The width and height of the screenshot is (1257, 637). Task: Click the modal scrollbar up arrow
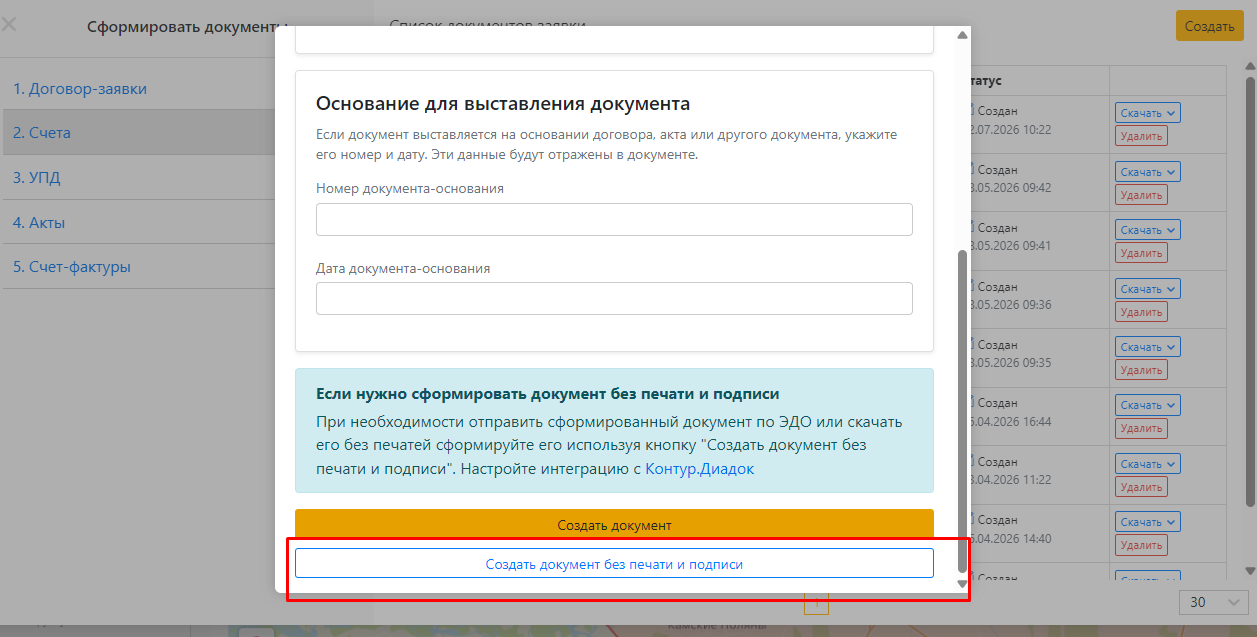pyautogui.click(x=963, y=35)
